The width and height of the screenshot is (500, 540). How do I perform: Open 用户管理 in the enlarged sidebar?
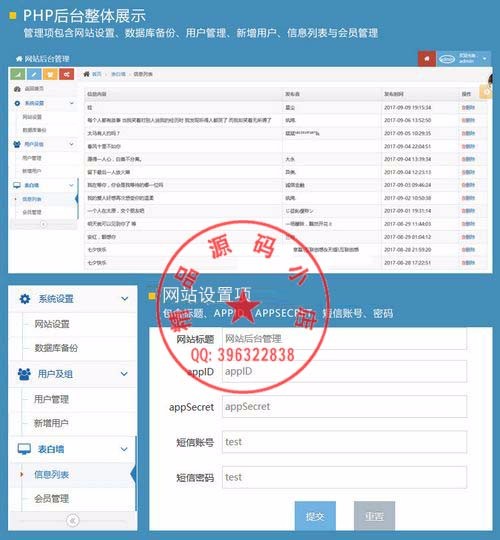[51, 399]
